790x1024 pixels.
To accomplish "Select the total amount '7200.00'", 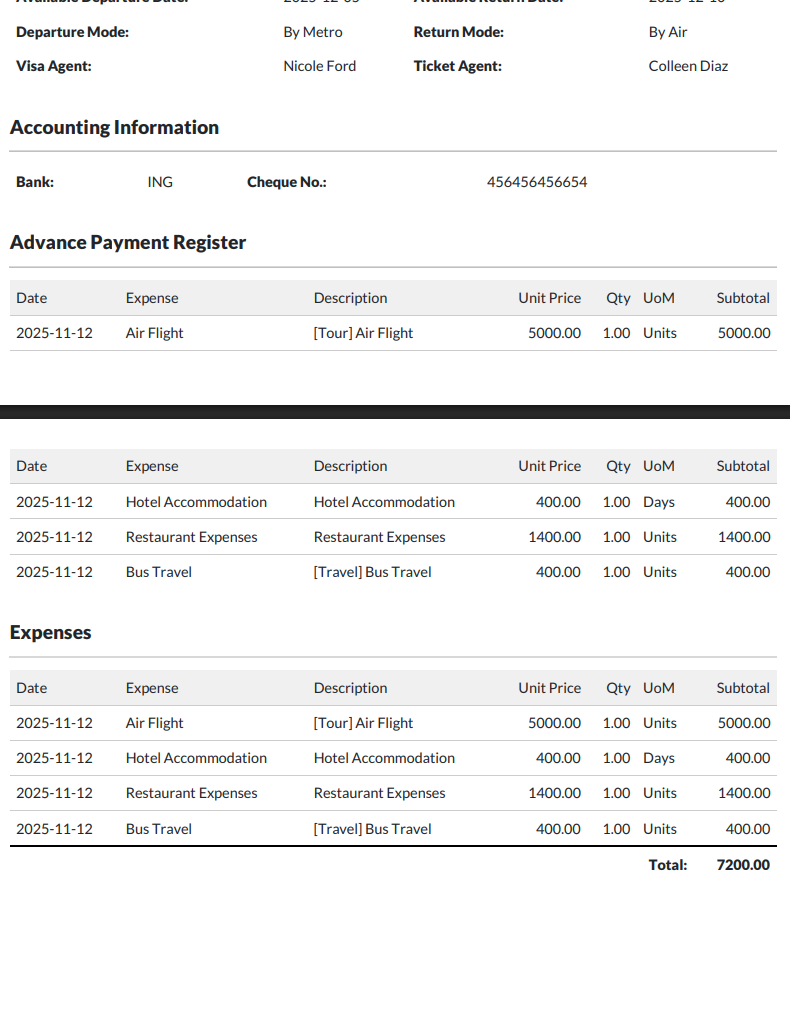I will pos(743,865).
